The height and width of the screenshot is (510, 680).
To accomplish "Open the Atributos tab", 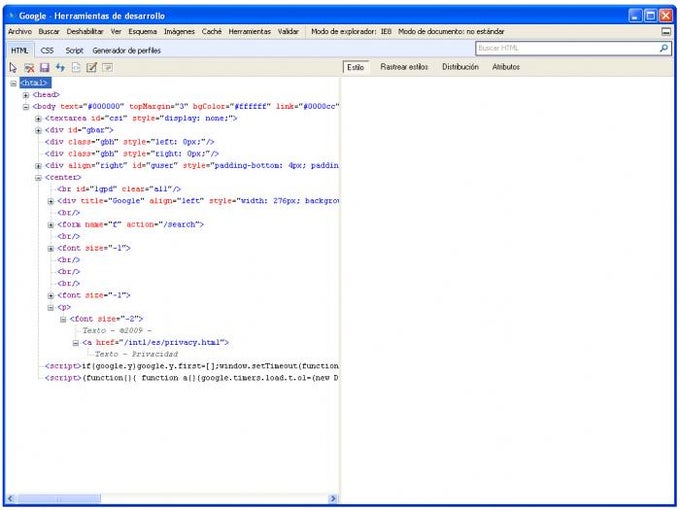I will pyautogui.click(x=506, y=67).
